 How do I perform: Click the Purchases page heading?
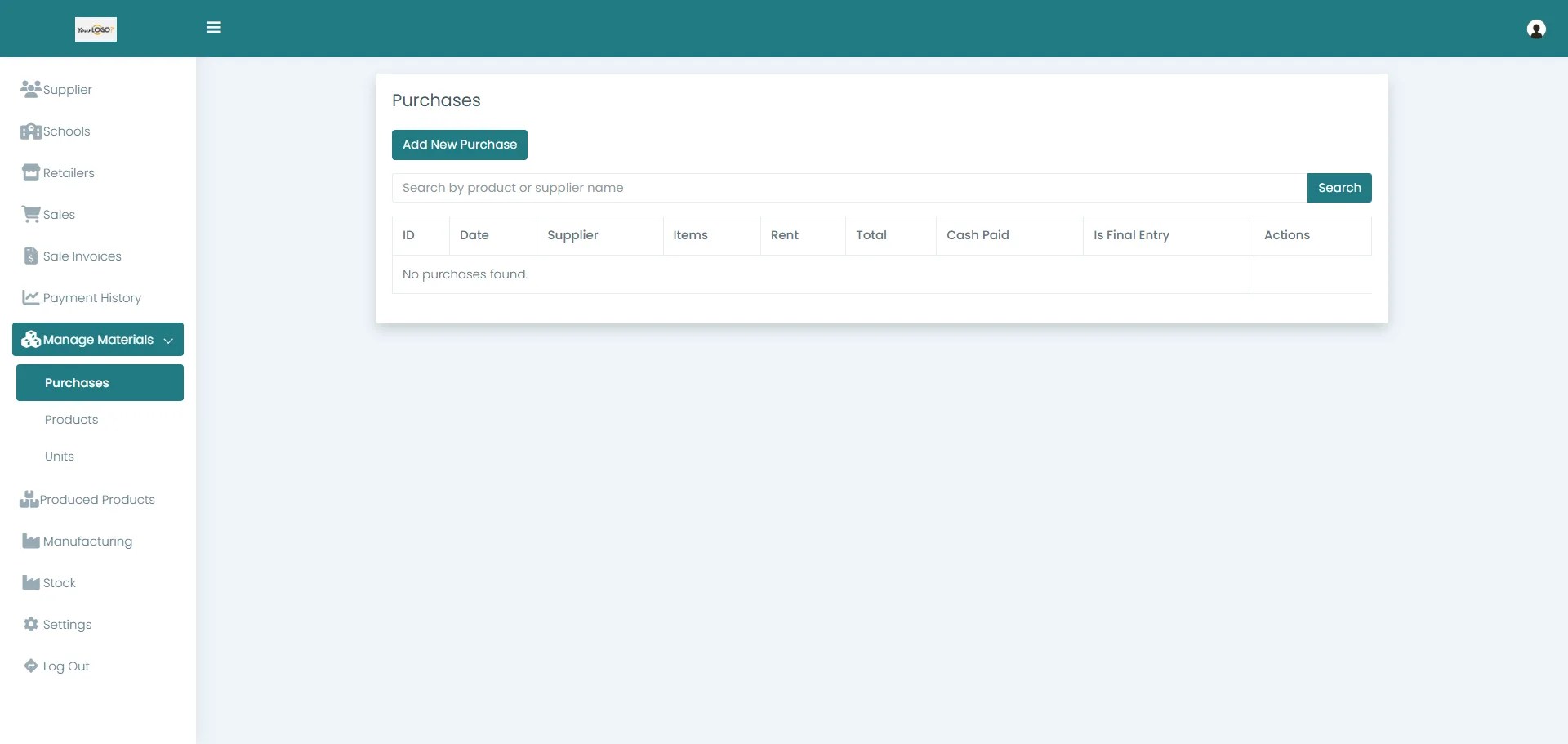pyautogui.click(x=436, y=100)
